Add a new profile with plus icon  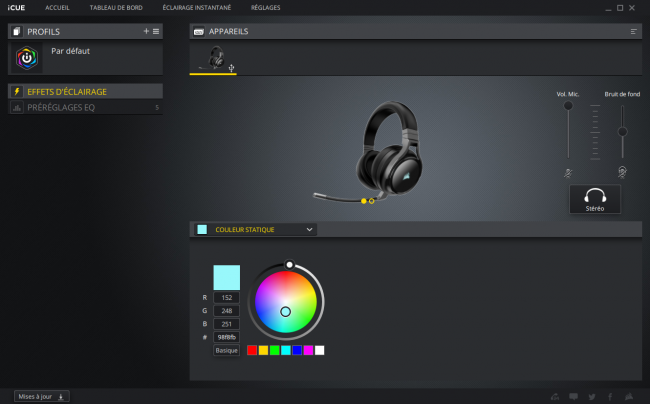[x=146, y=31]
